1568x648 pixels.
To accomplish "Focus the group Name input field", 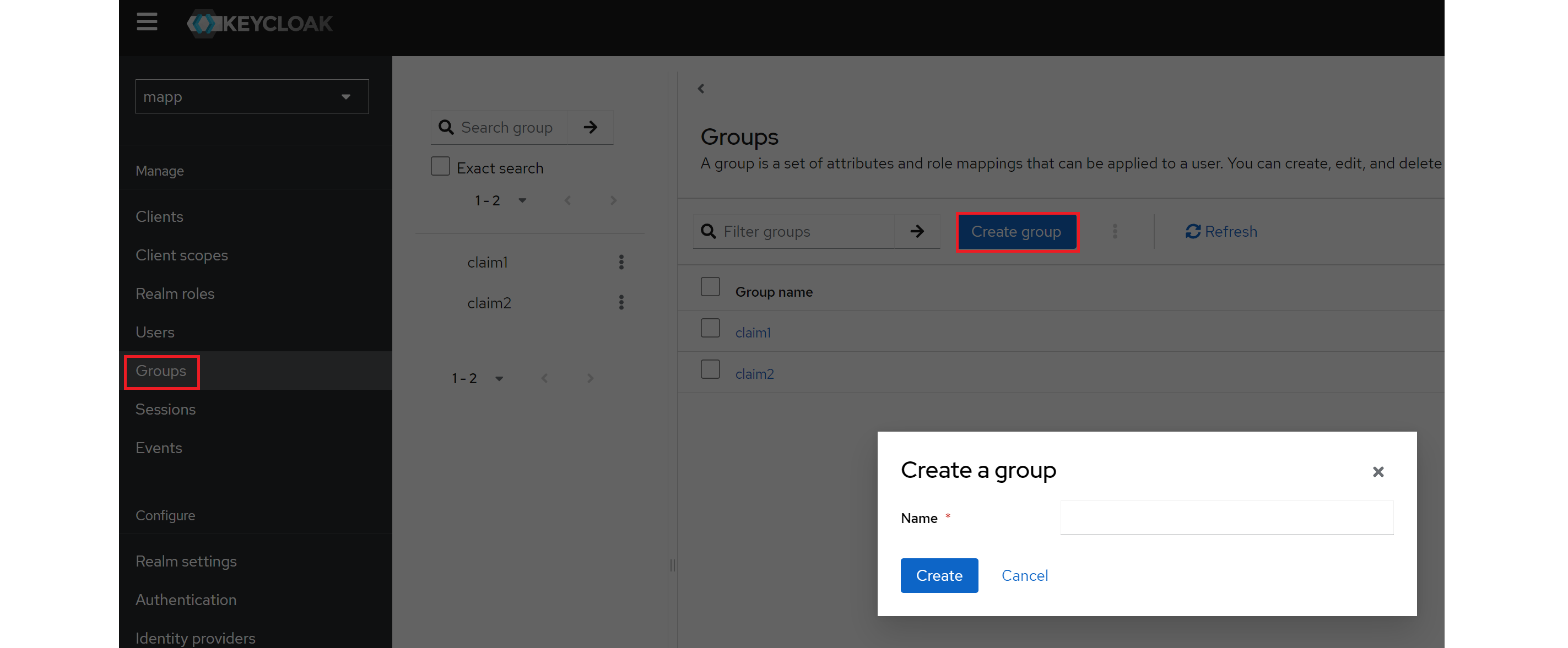I will click(1226, 518).
